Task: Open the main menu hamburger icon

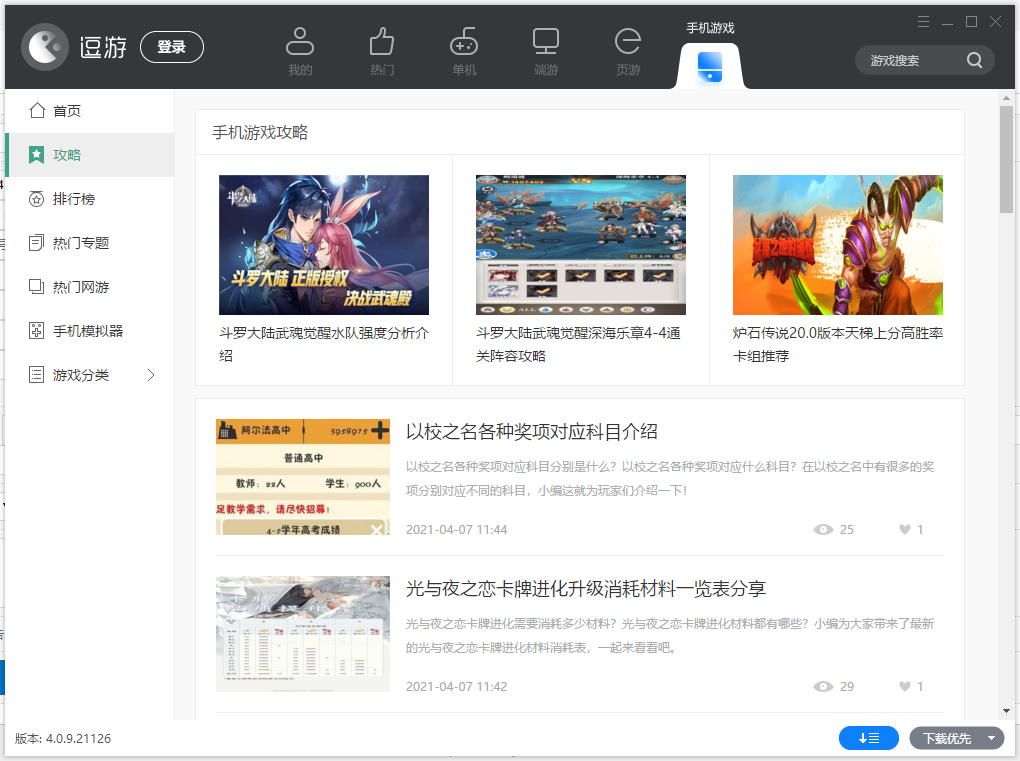Action: click(923, 21)
